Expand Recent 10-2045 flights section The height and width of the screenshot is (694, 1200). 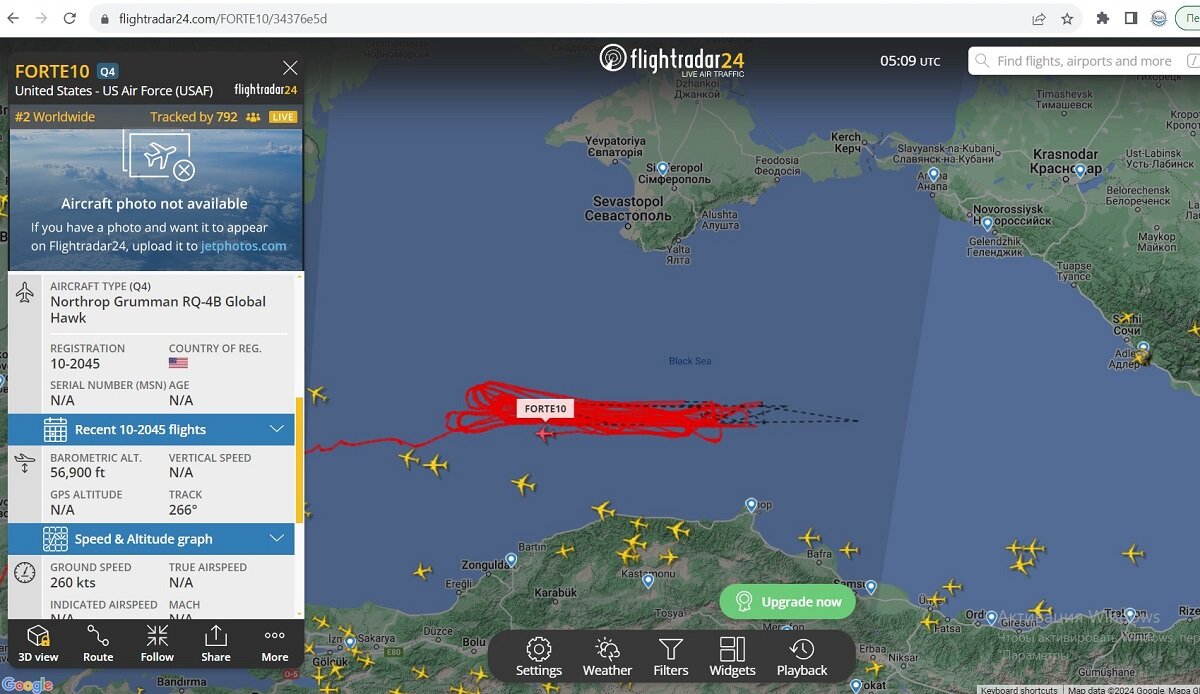pyautogui.click(x=151, y=429)
